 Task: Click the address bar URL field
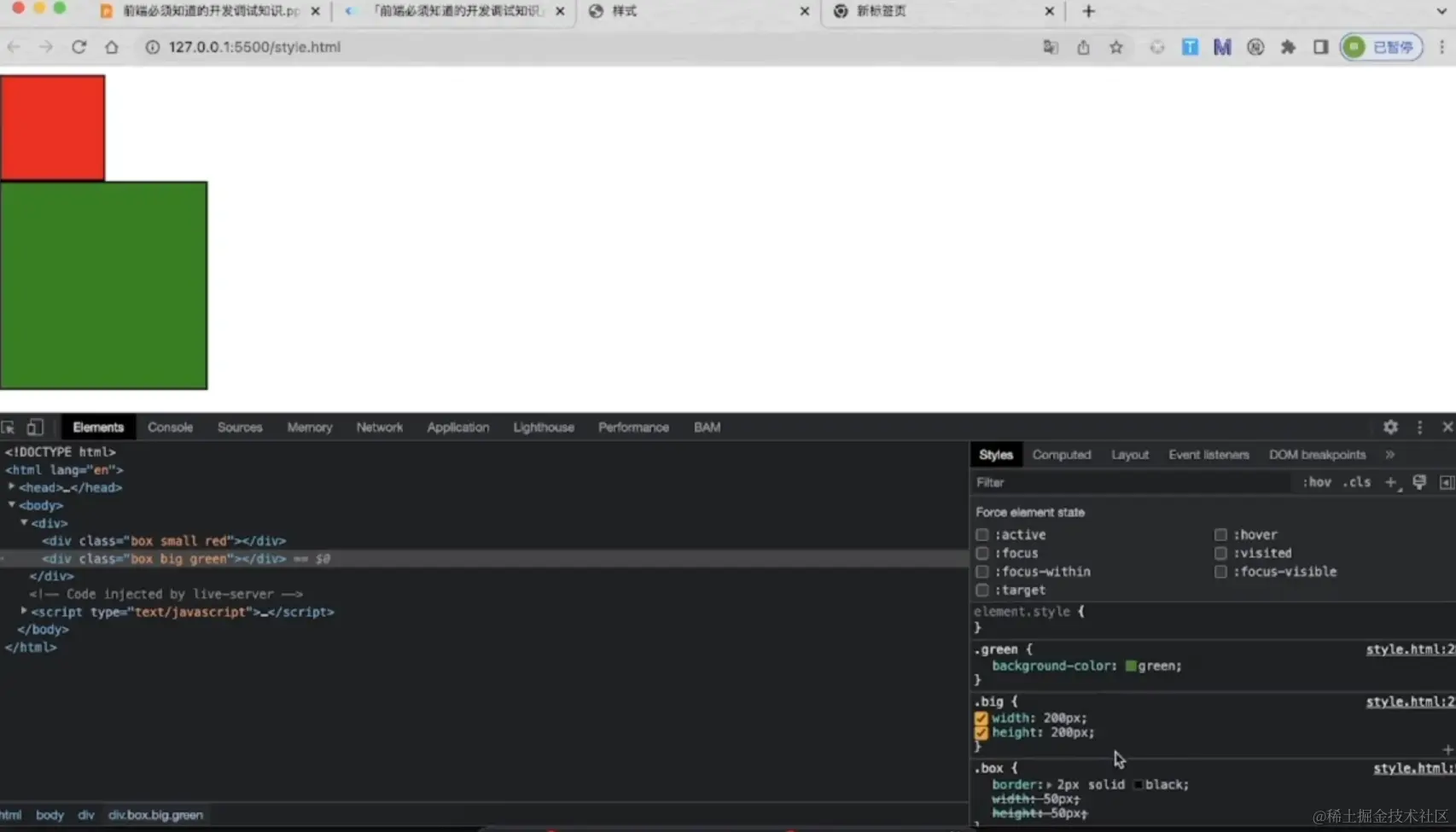(254, 47)
